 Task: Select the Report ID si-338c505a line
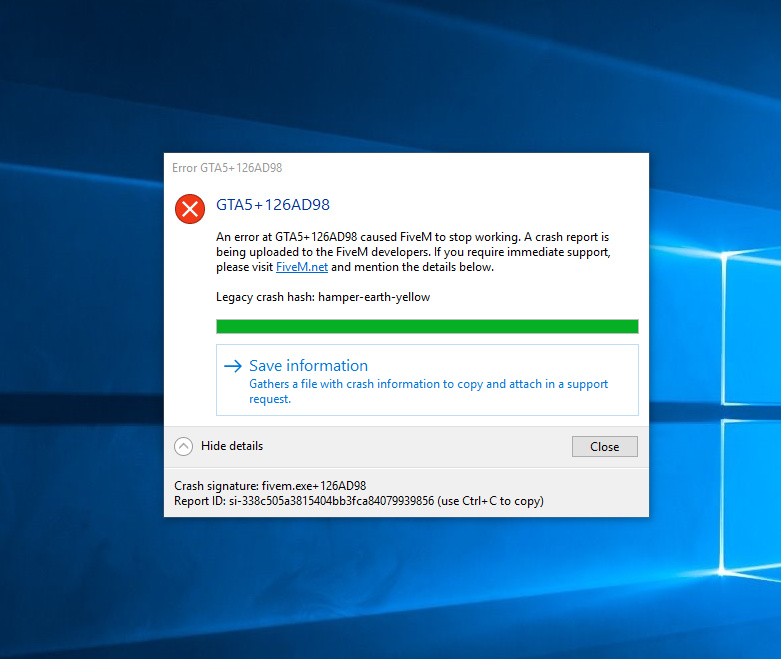click(359, 501)
